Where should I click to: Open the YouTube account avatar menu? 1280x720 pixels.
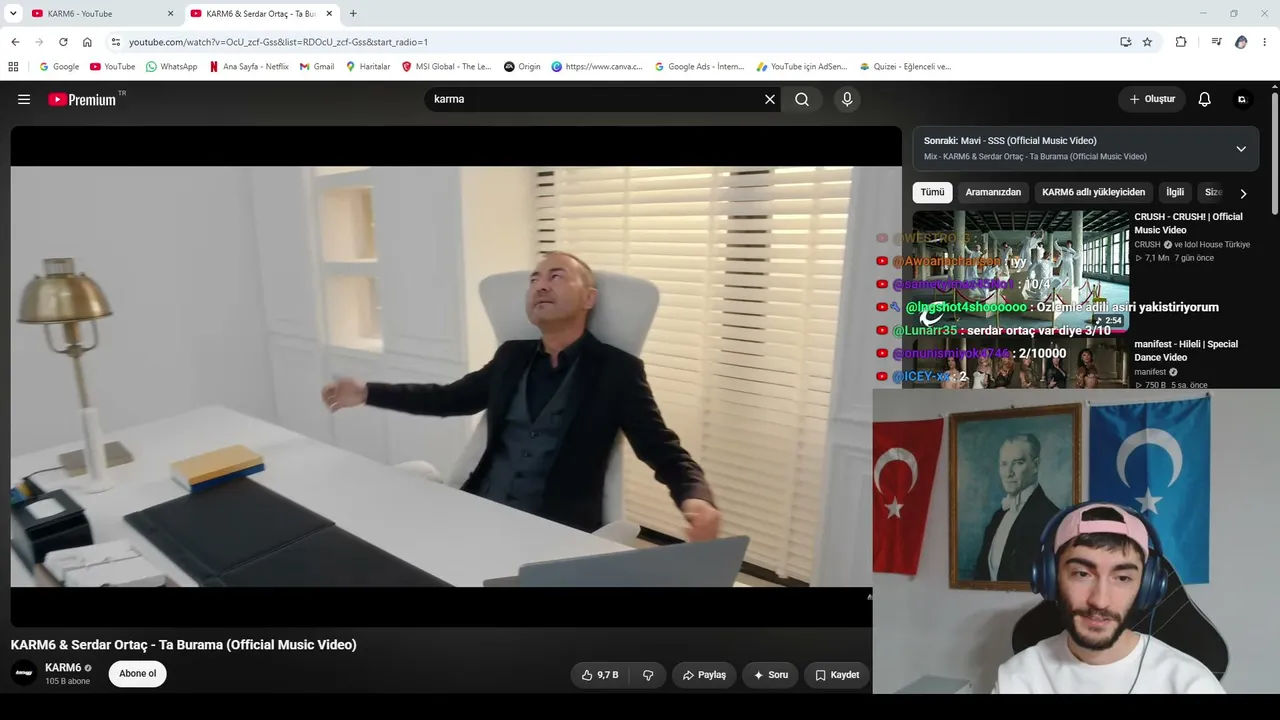coord(1242,99)
